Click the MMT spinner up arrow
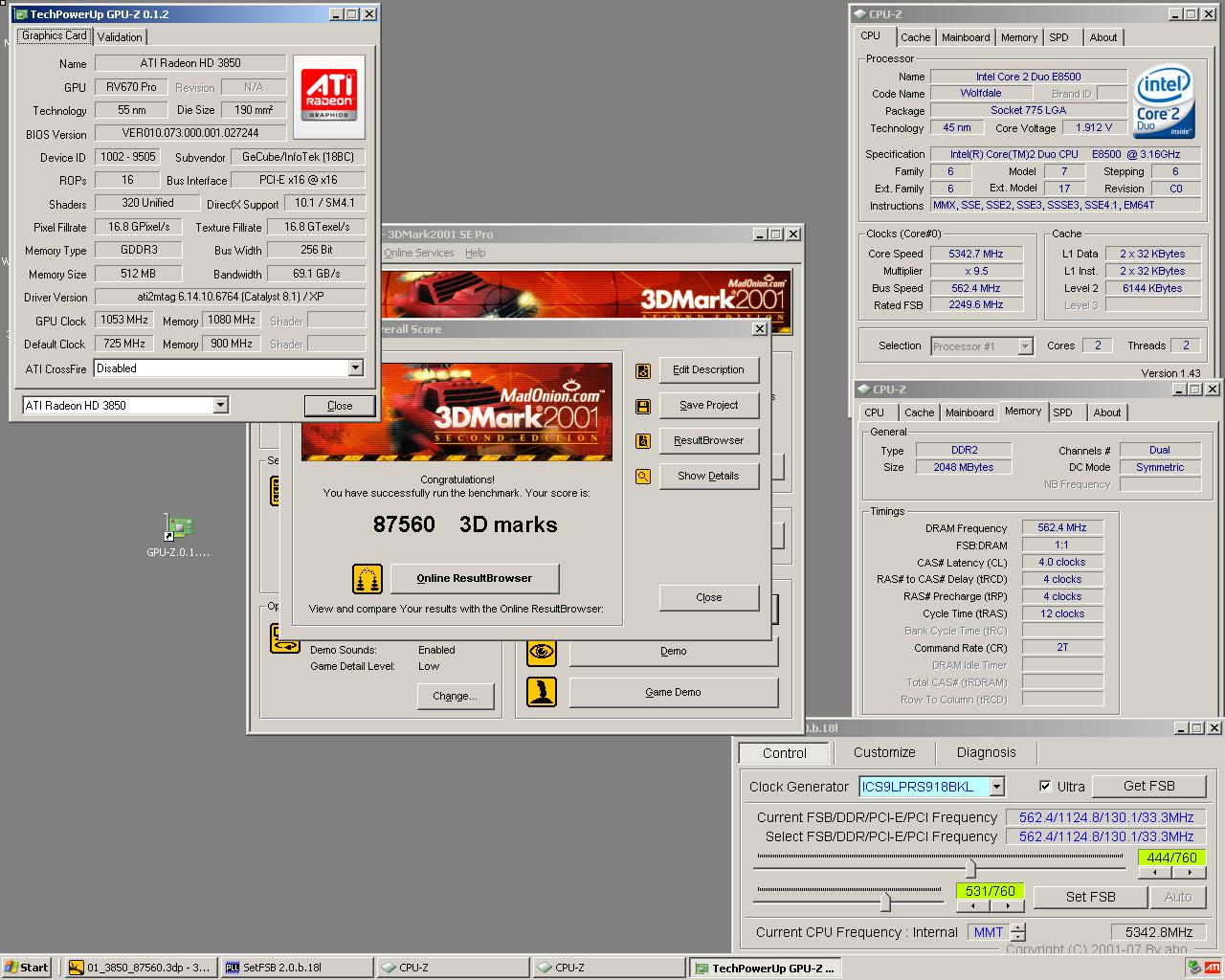Viewport: 1225px width, 980px height. pos(1017,927)
